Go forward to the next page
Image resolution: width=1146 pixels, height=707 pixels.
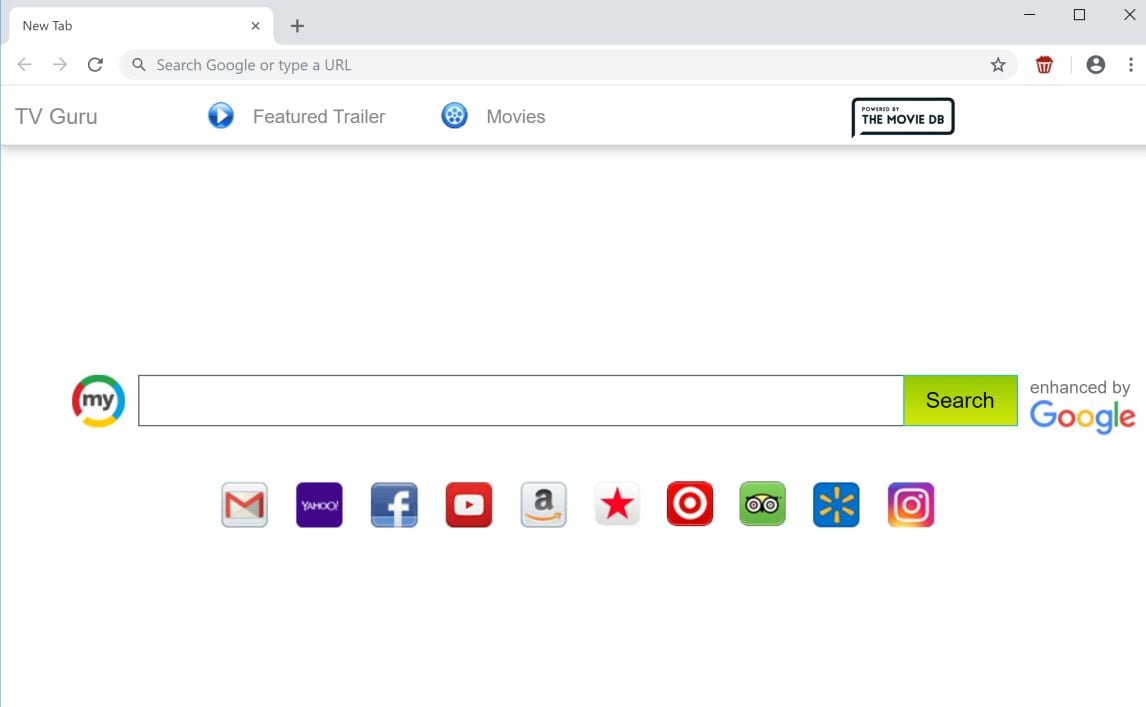(60, 65)
